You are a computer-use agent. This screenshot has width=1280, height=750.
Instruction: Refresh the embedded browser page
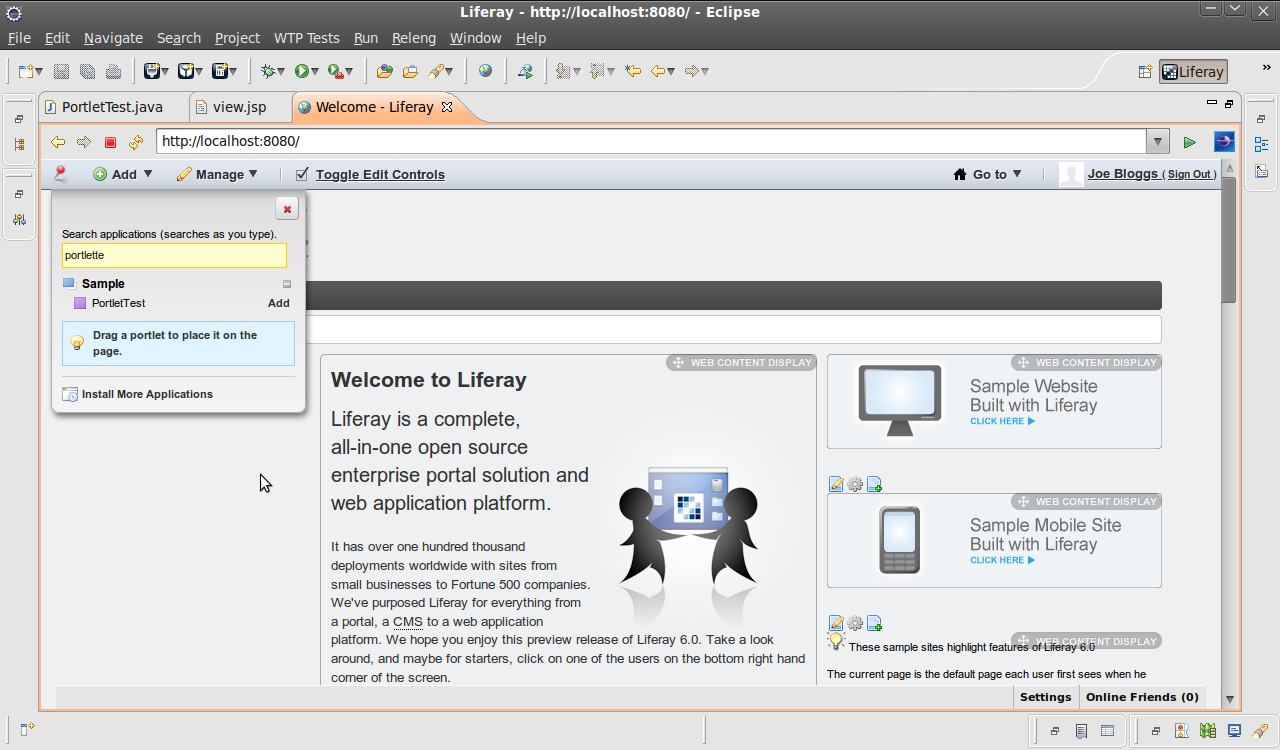pyautogui.click(x=136, y=142)
